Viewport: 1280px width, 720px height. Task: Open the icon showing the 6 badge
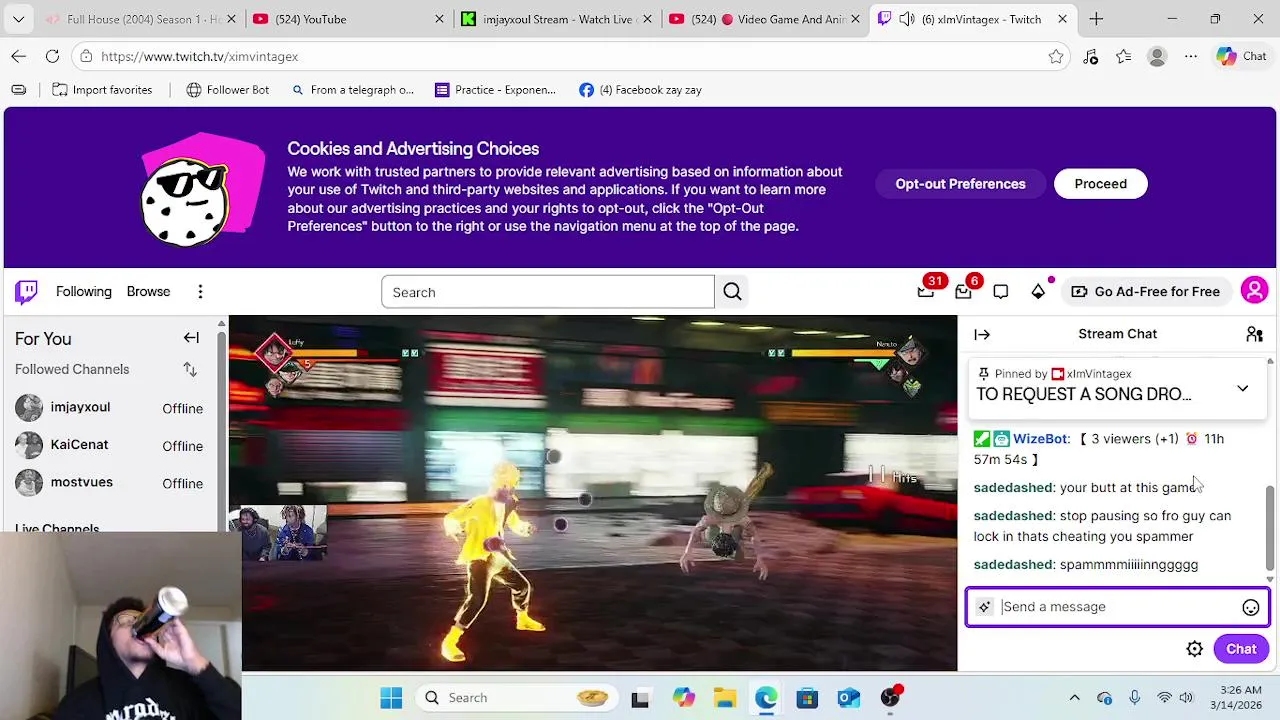coord(963,292)
